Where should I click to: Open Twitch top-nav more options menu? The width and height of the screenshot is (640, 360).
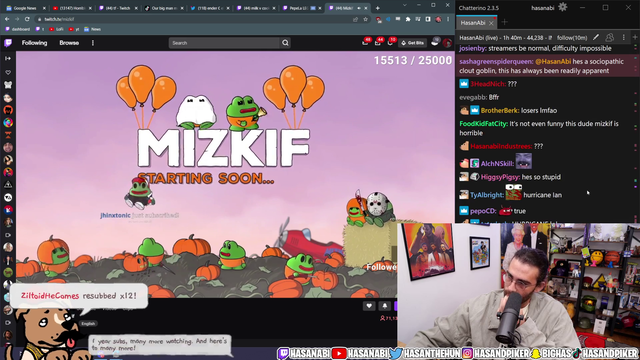click(93, 43)
